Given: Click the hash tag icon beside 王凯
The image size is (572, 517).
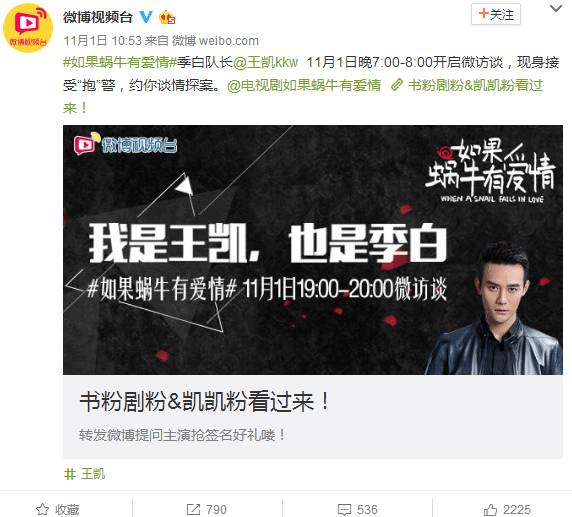Looking at the screenshot, I should coord(70,474).
